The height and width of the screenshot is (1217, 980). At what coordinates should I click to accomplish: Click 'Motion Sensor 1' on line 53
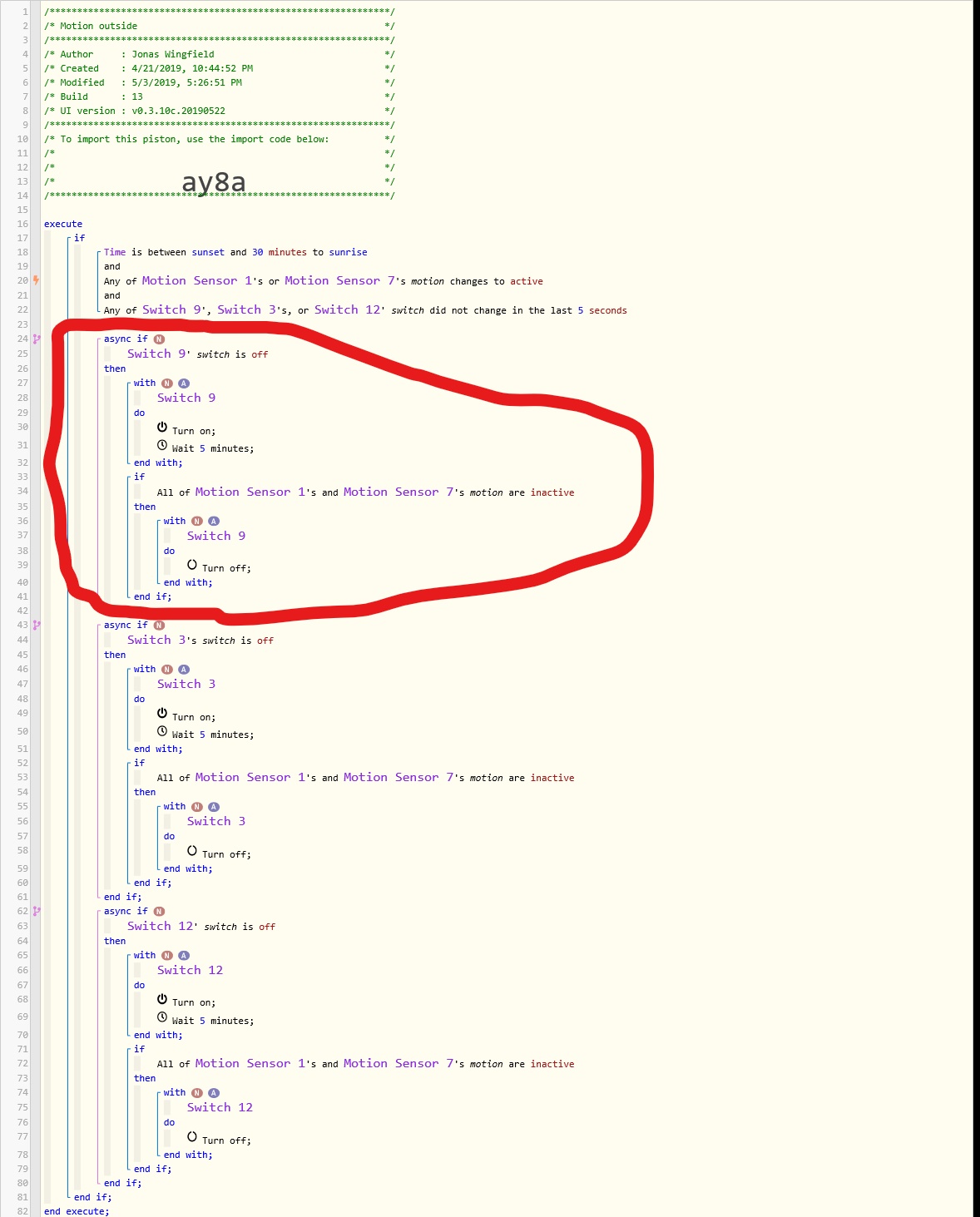tap(250, 777)
